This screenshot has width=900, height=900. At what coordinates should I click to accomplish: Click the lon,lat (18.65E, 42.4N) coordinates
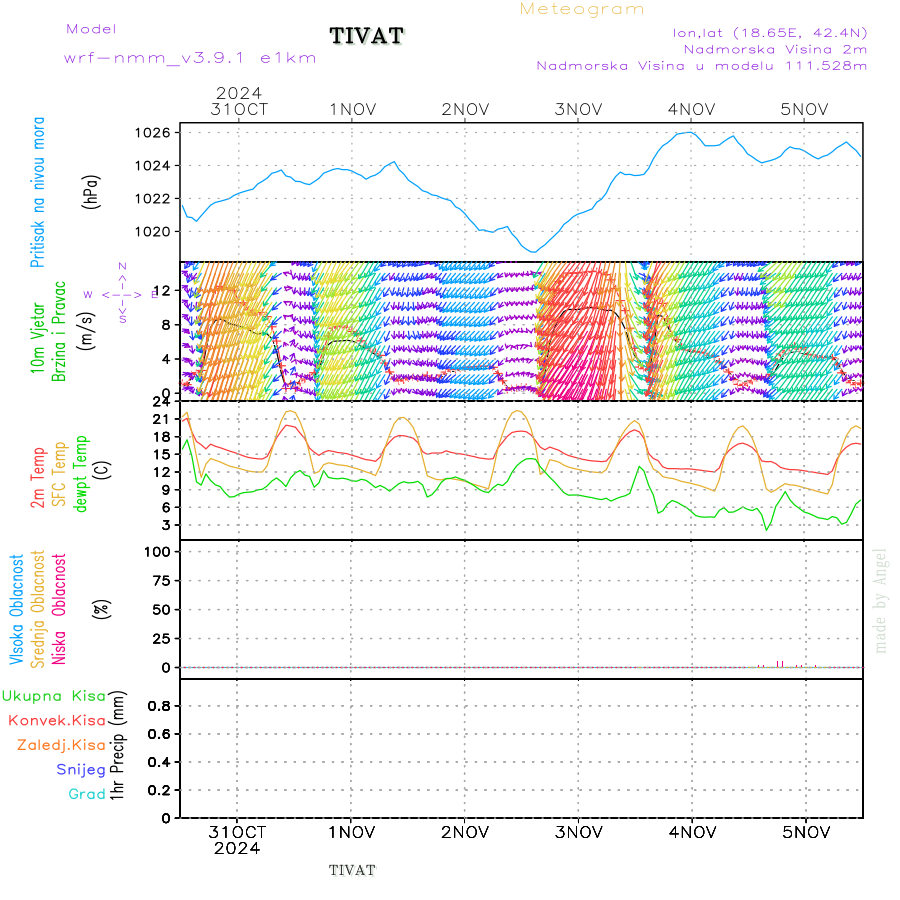(770, 33)
